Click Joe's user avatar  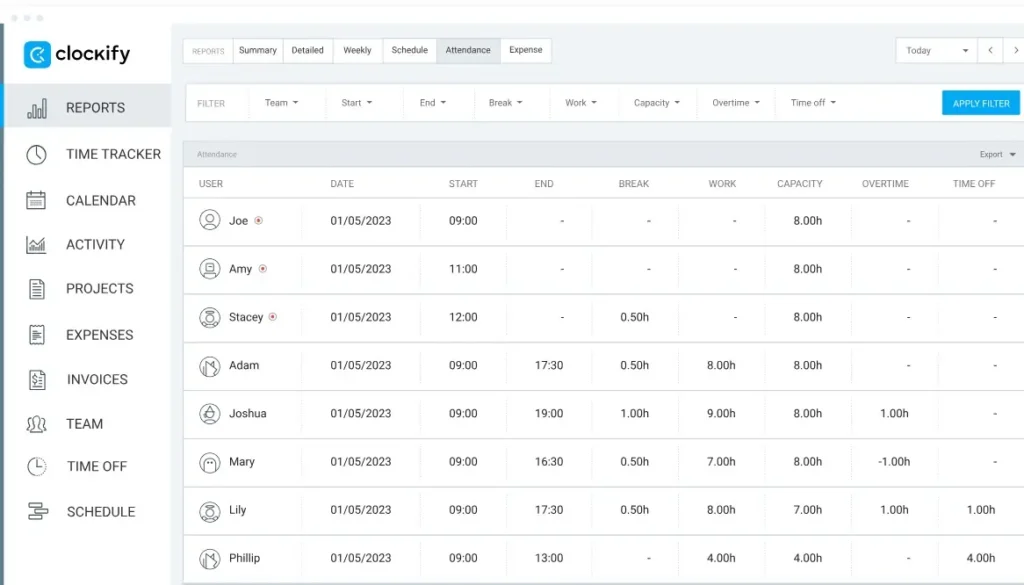(209, 221)
